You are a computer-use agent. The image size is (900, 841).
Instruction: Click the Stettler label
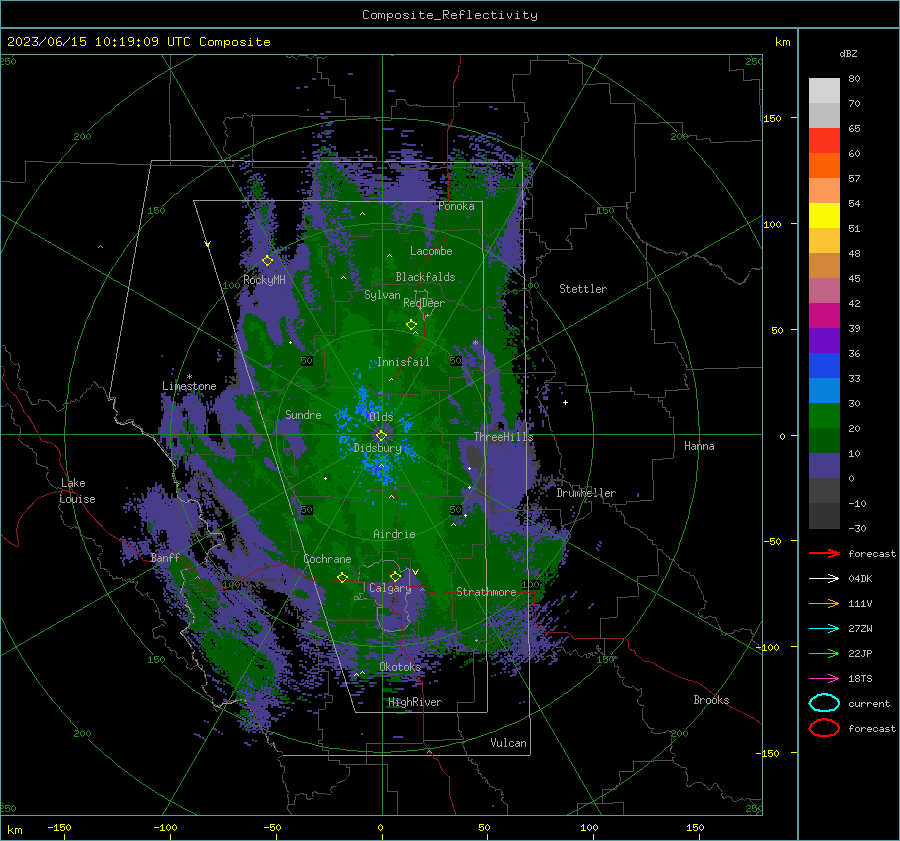[583, 289]
